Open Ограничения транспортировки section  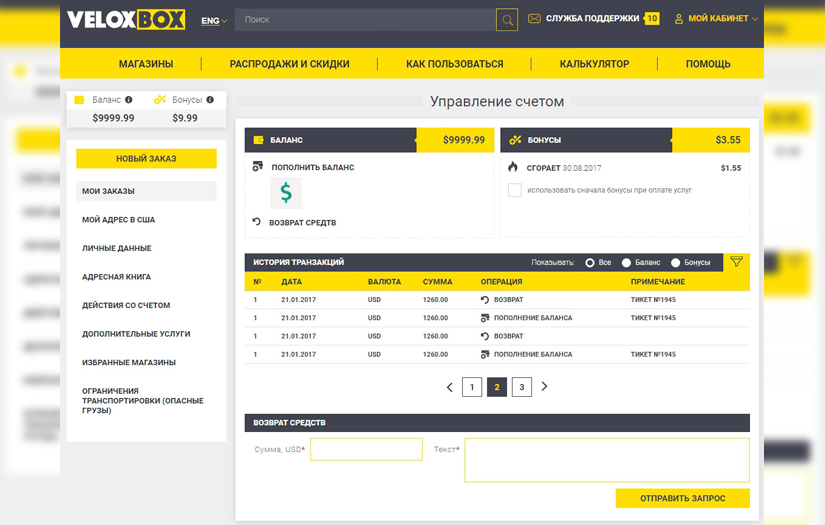[143, 400]
